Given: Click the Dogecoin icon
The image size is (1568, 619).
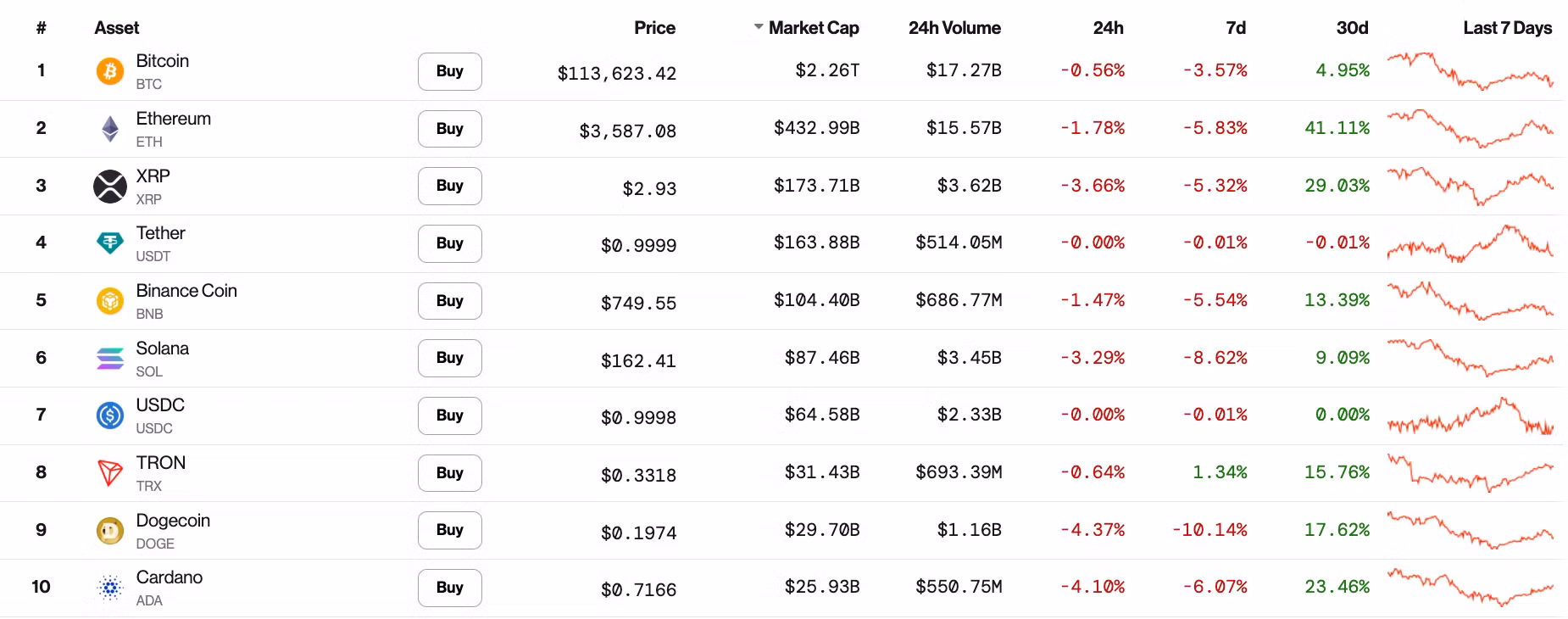Looking at the screenshot, I should [110, 531].
